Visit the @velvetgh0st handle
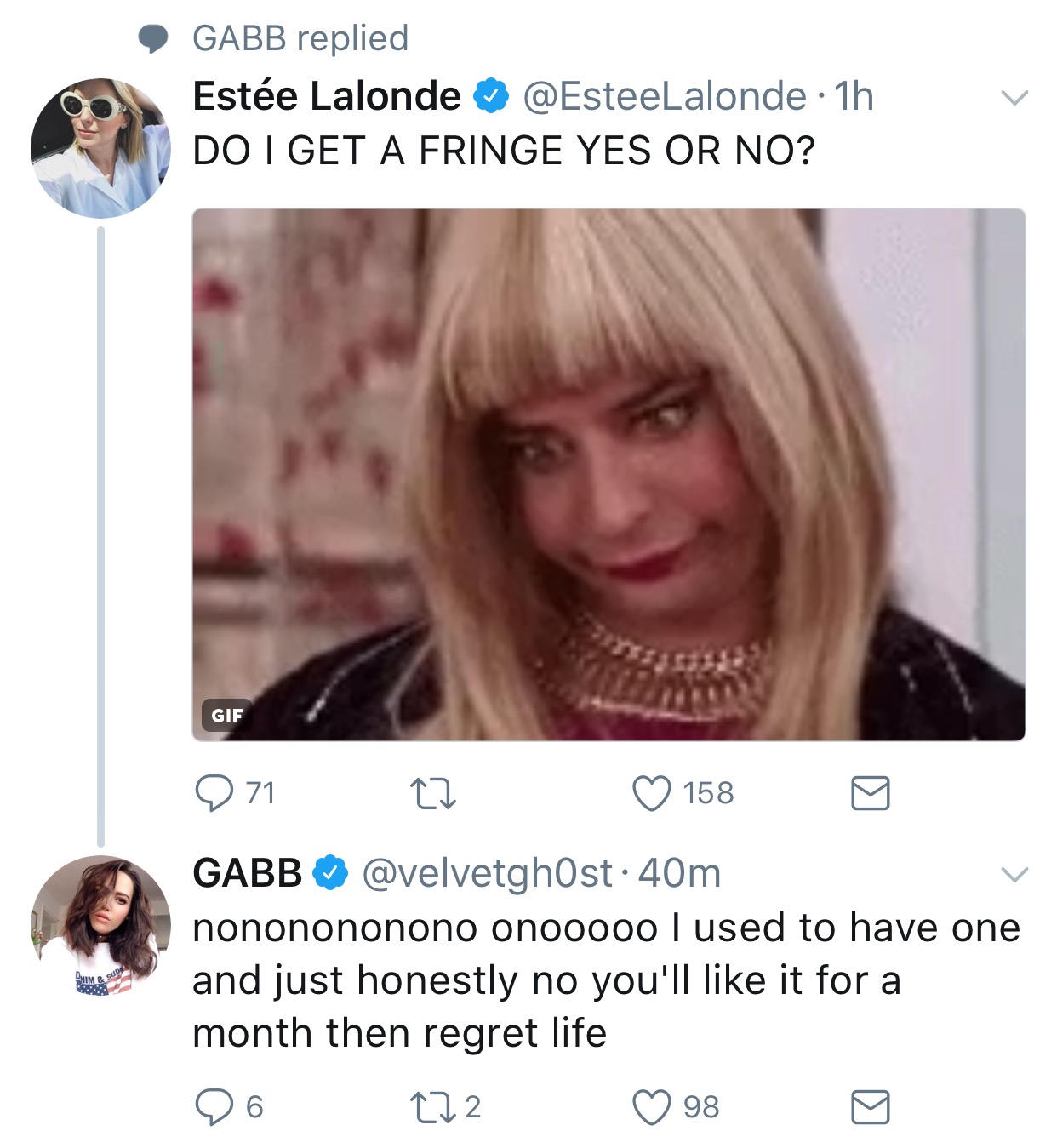Image resolution: width=1057 pixels, height=1148 pixels. 487,873
